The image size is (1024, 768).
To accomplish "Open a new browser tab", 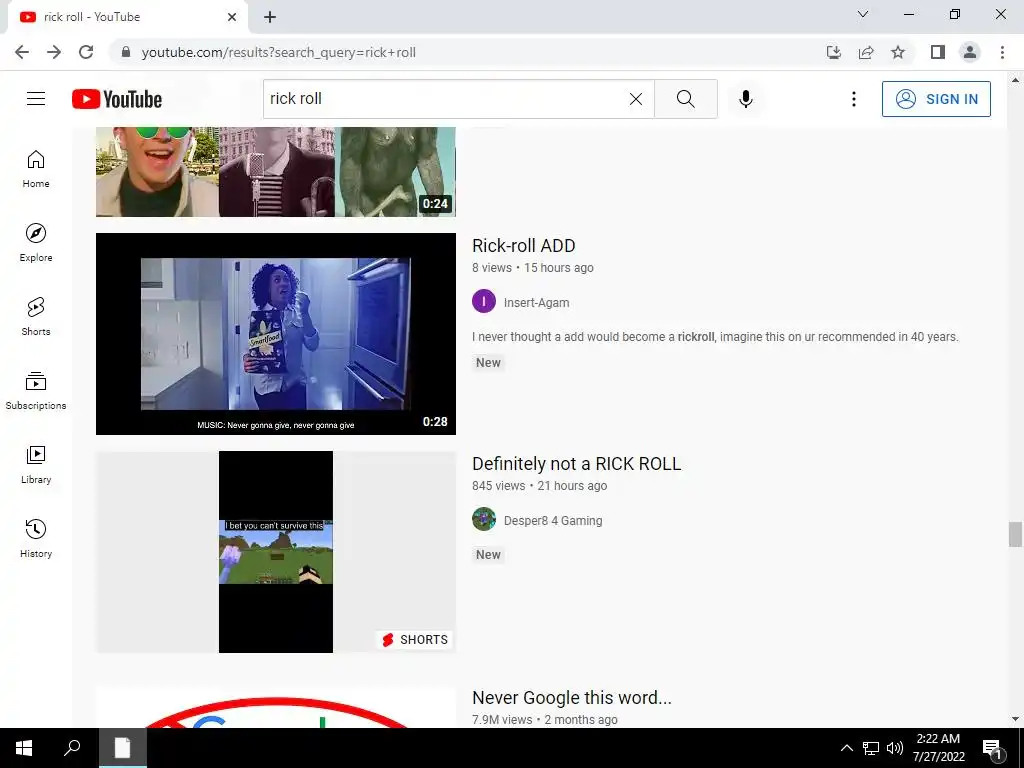I will pyautogui.click(x=270, y=17).
